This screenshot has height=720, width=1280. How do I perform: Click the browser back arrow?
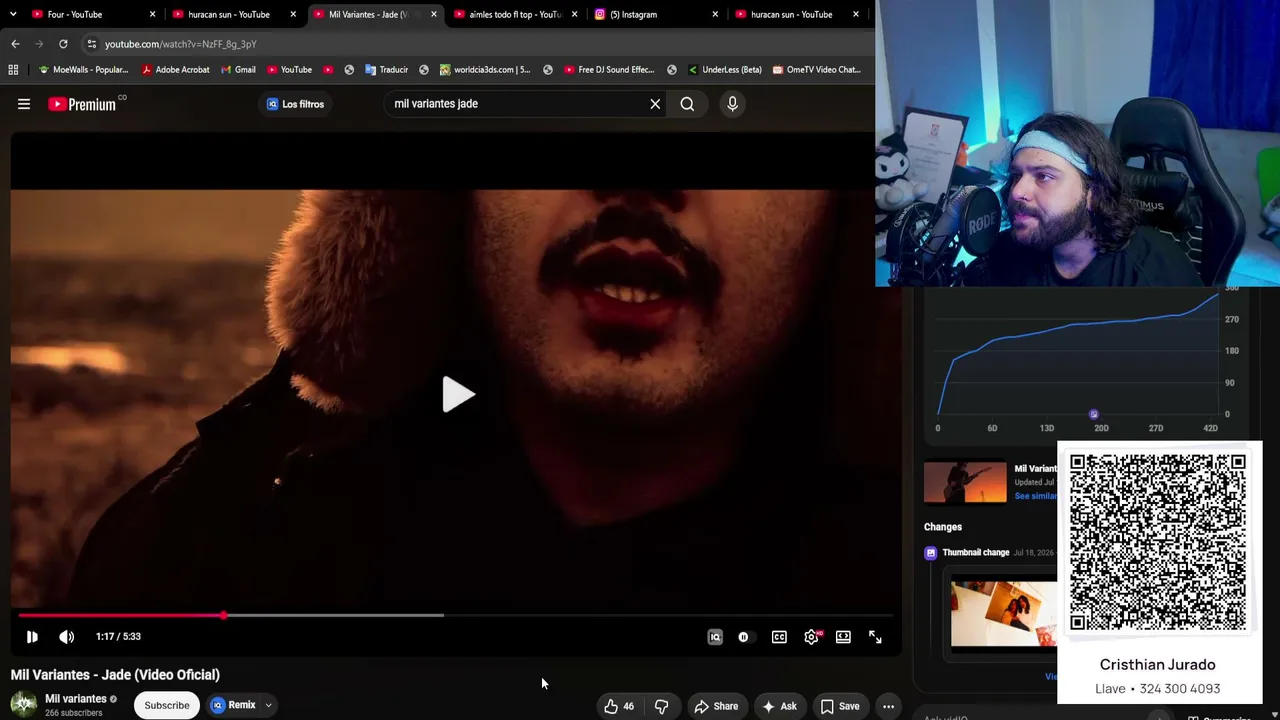click(15, 44)
